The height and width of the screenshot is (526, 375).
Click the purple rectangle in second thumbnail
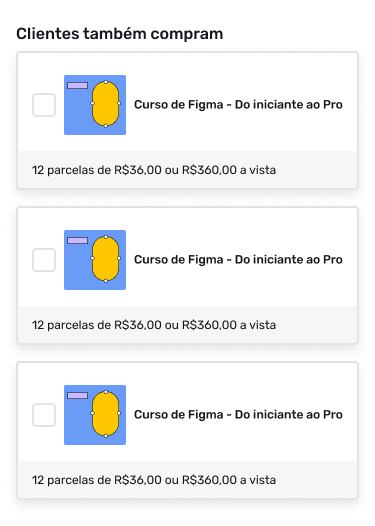coord(77,241)
